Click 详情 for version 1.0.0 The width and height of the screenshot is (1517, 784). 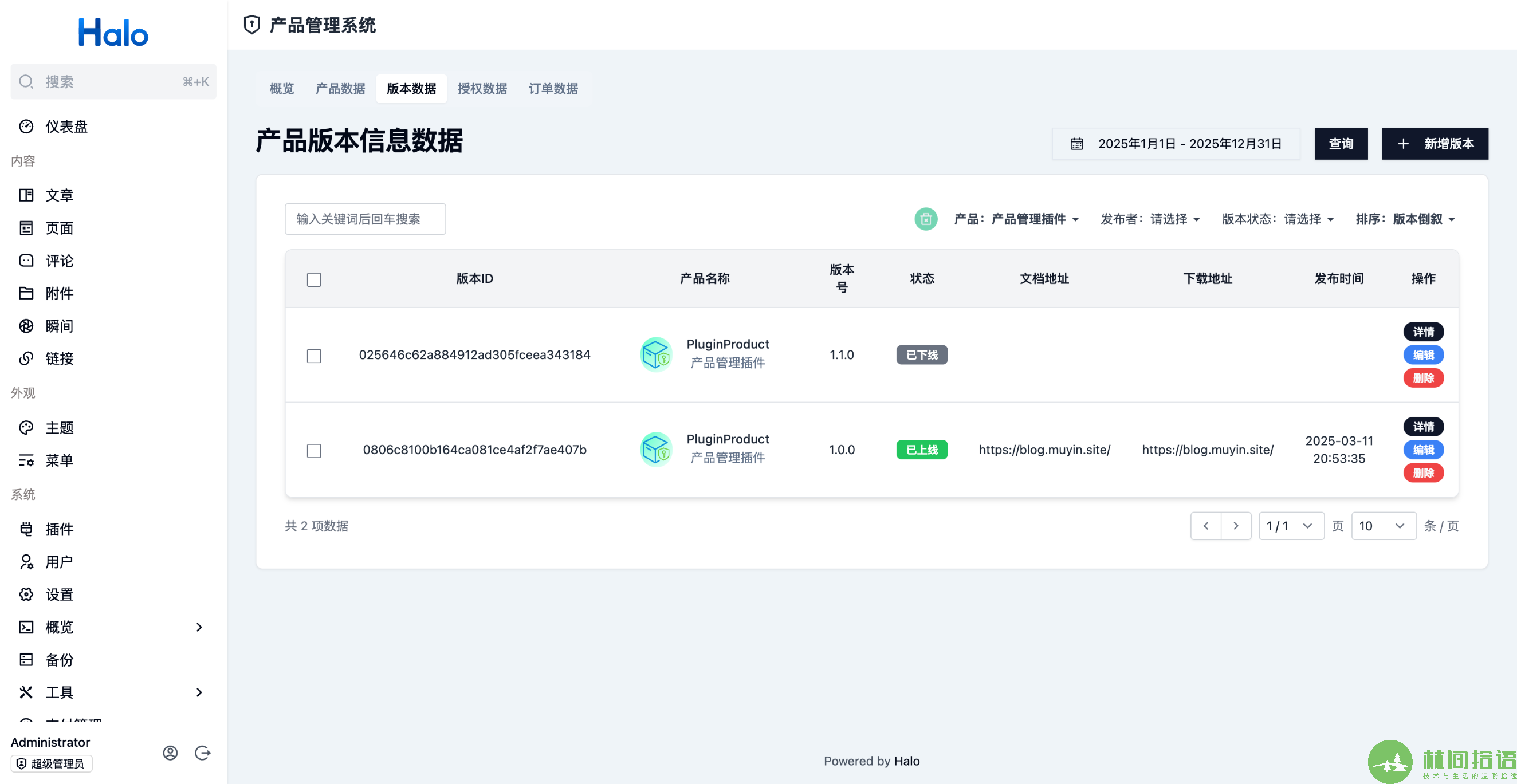[x=1424, y=427]
